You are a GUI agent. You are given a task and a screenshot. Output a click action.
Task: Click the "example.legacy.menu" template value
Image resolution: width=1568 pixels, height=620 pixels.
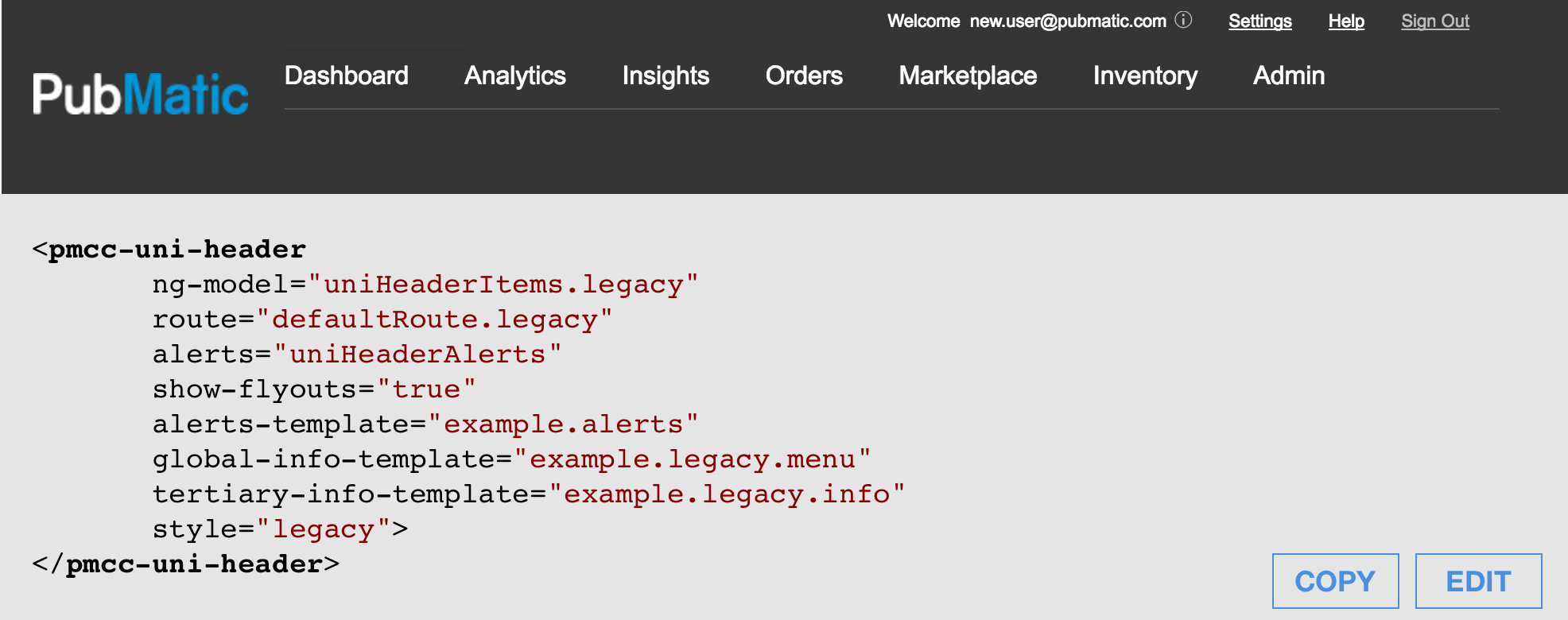pyautogui.click(x=692, y=459)
